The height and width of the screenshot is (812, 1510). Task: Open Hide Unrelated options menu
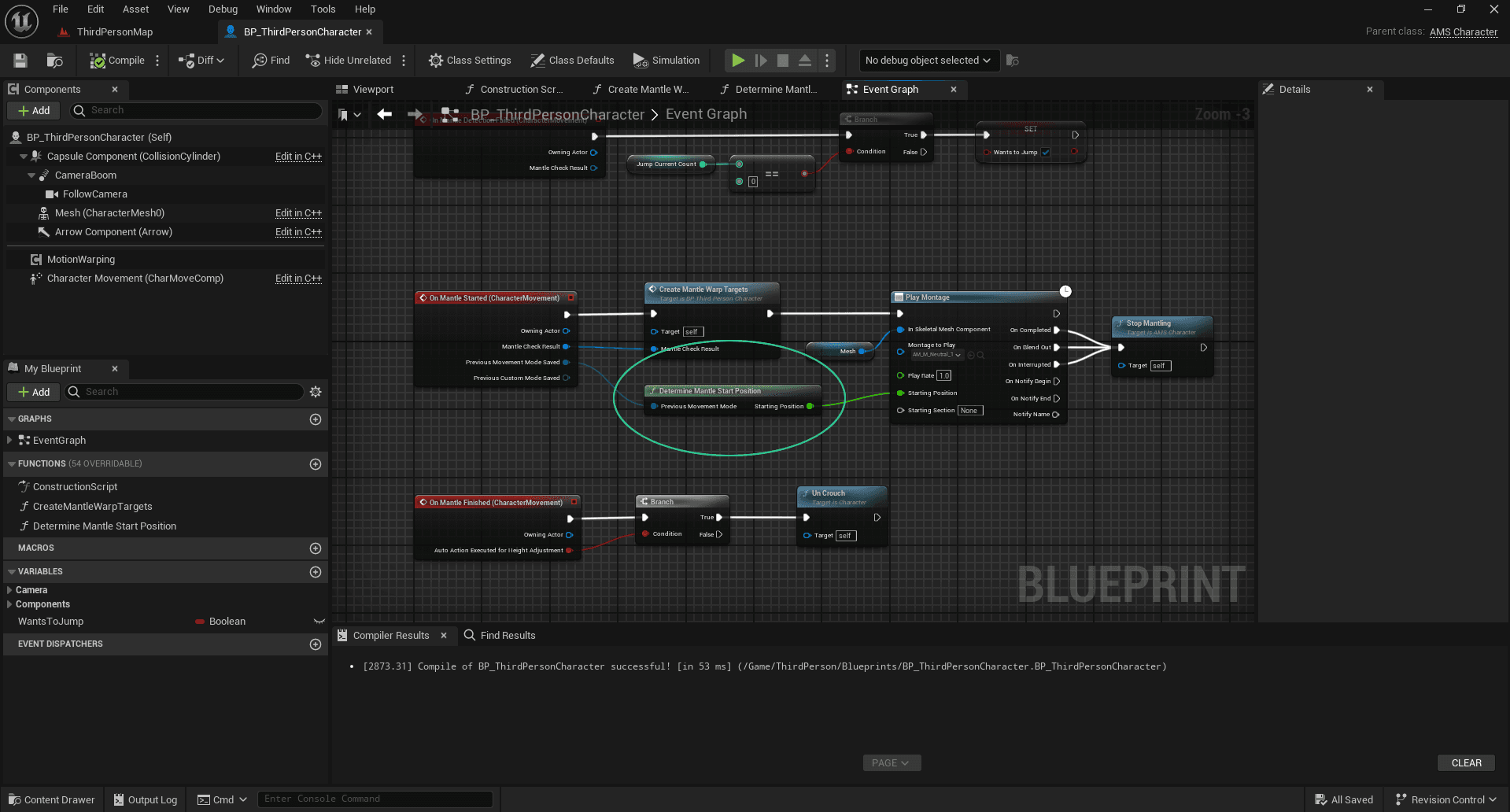[404, 61]
